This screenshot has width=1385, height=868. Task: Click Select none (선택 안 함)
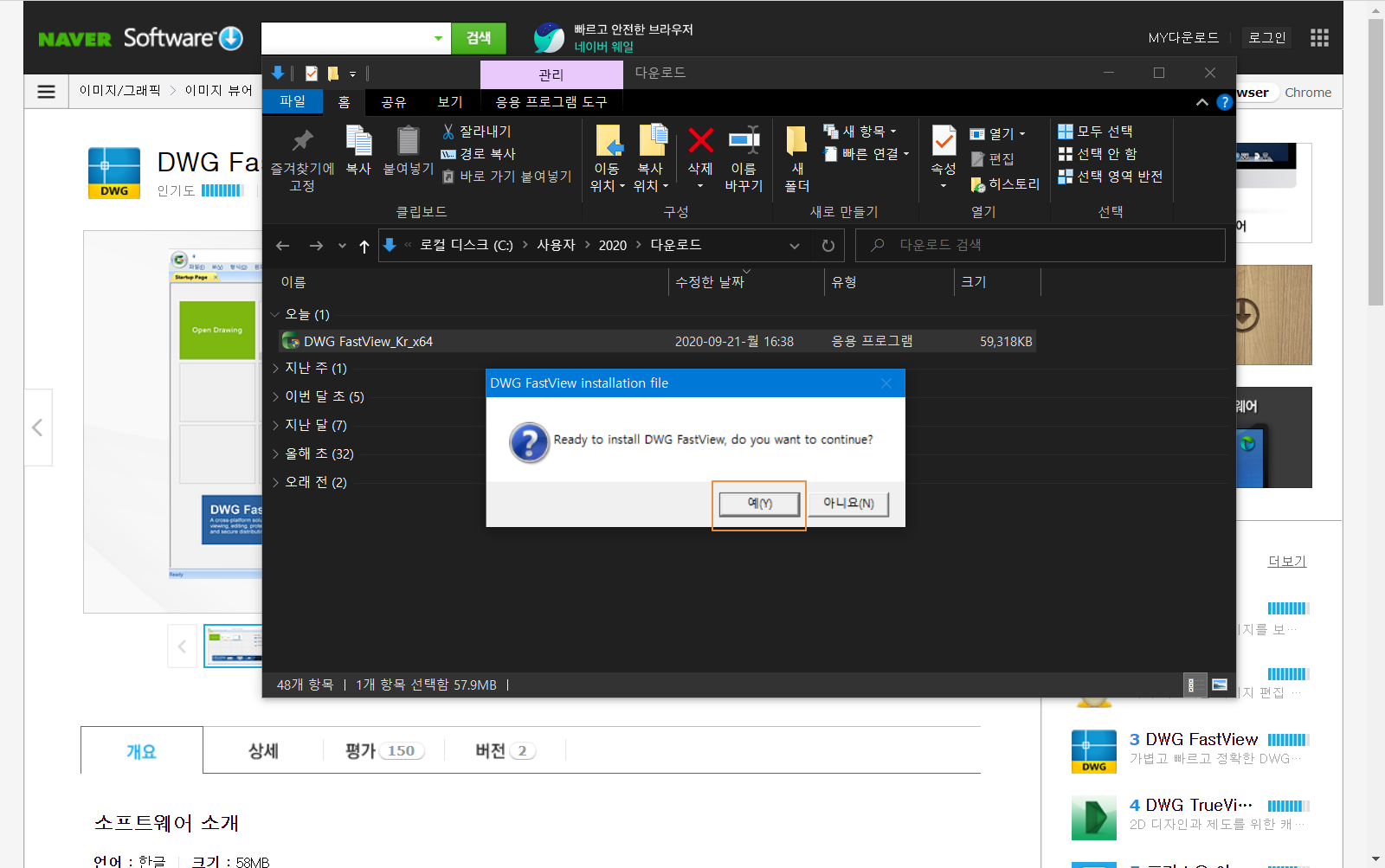pos(1098,154)
